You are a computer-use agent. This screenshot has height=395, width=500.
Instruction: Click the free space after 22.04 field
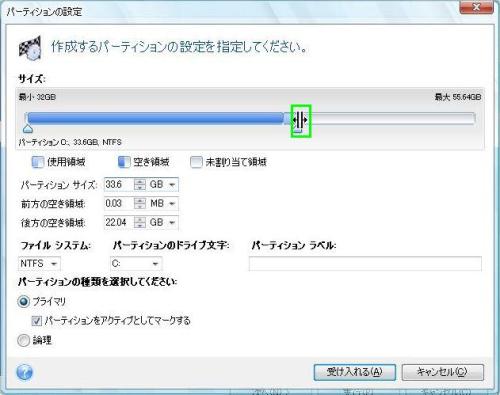119,222
